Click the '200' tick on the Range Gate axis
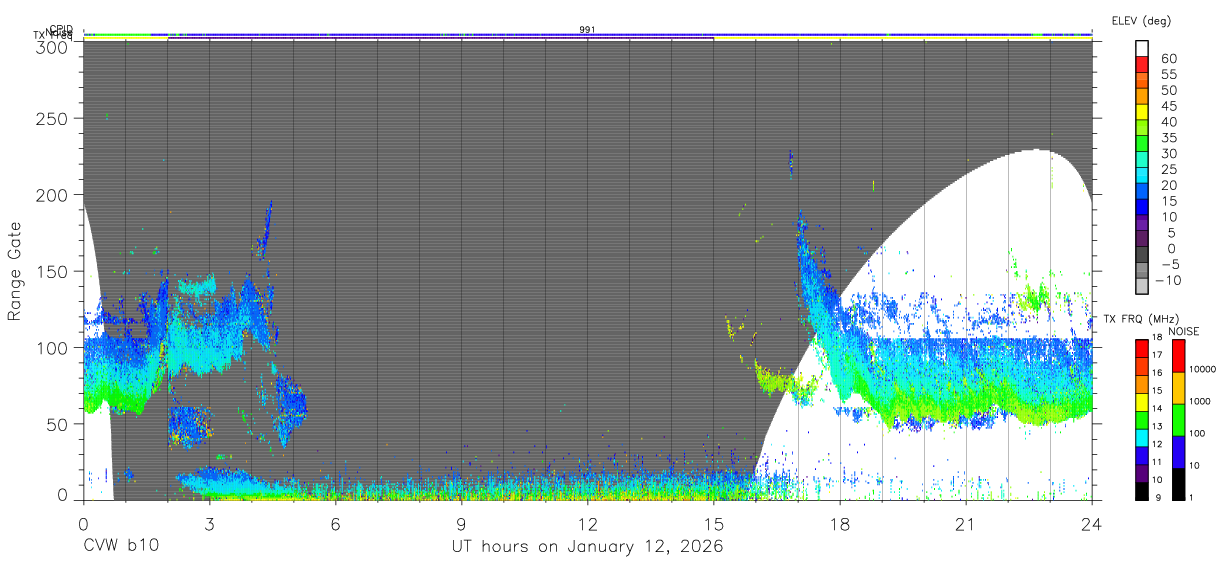The height and width of the screenshot is (567, 1228). click(53, 195)
